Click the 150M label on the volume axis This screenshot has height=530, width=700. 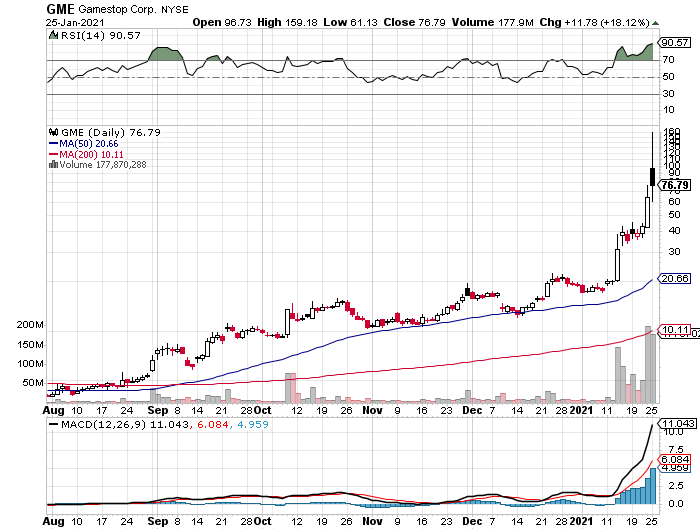tap(30, 345)
